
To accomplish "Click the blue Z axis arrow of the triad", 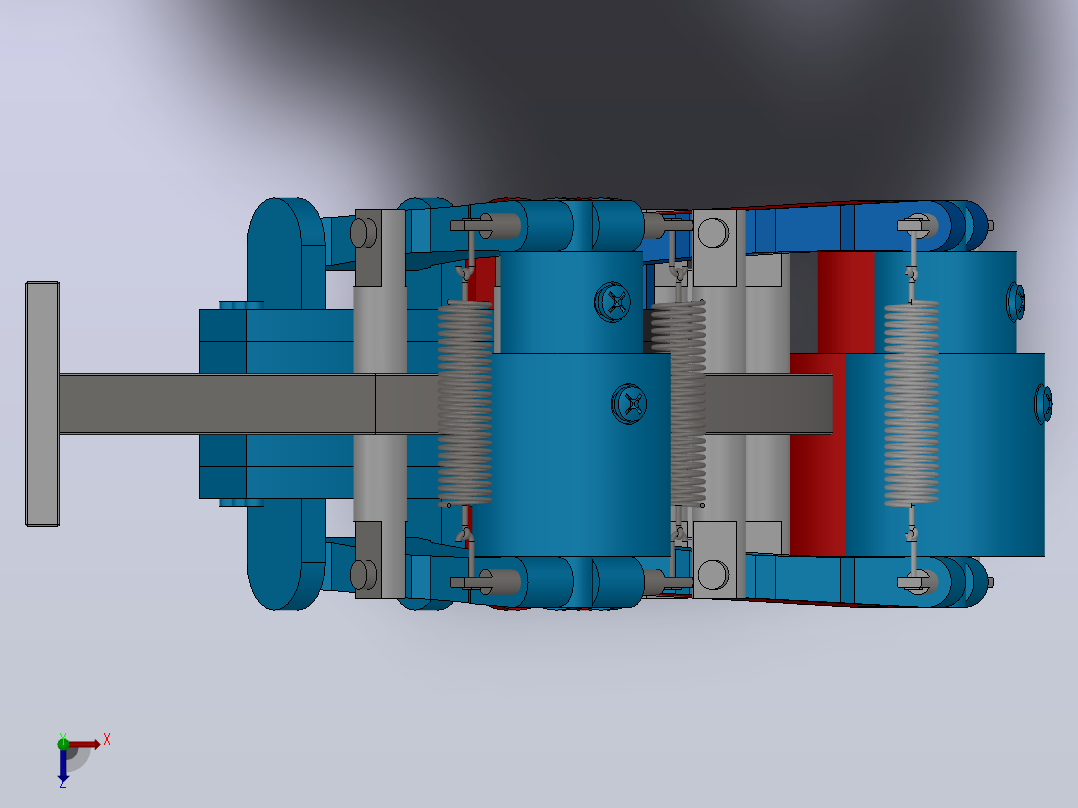I will [x=63, y=765].
